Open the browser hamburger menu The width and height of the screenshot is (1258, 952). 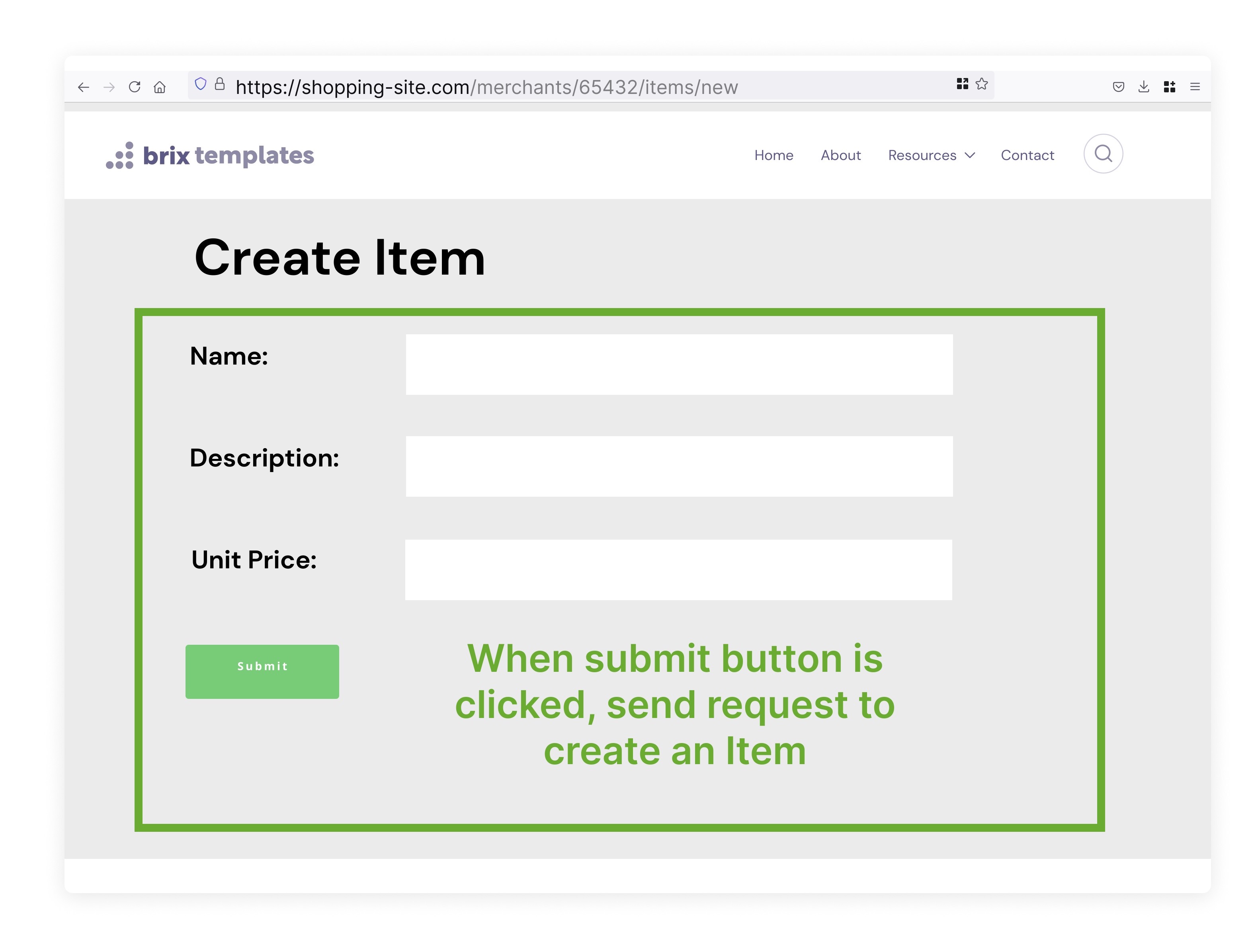tap(1195, 87)
